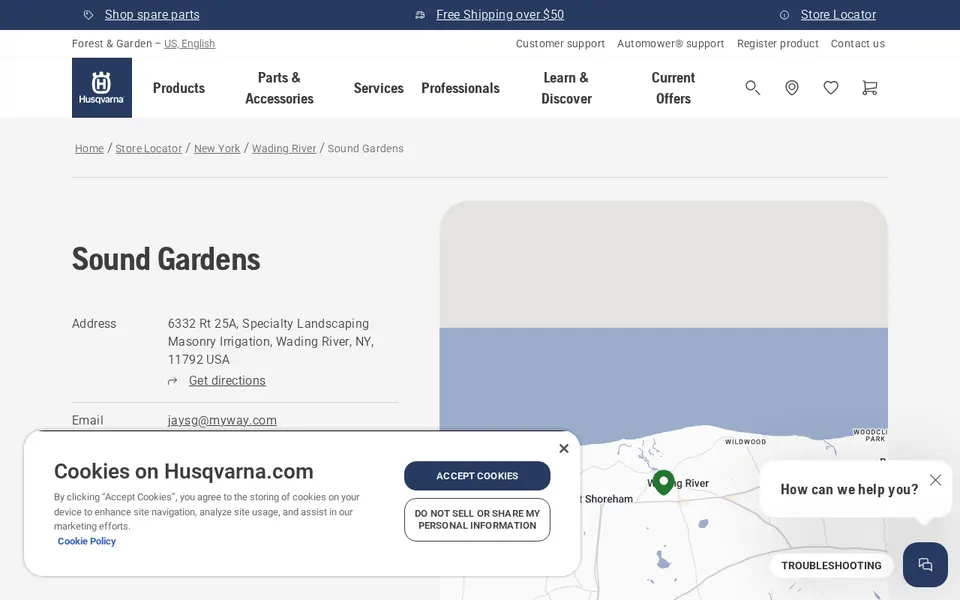
Task: Go to New York breadcrumb
Action: point(217,149)
